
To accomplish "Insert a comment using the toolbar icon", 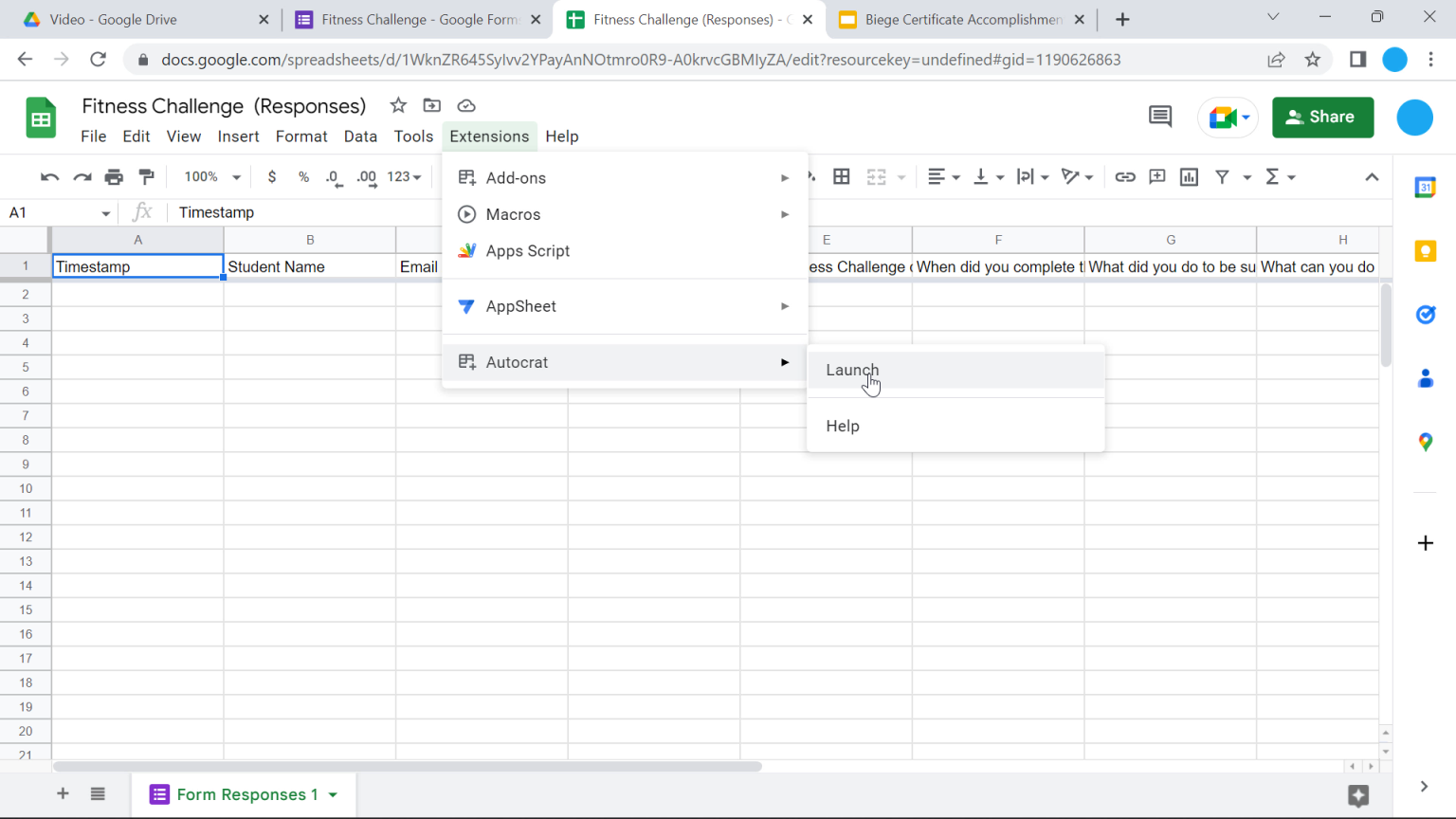I will tap(1156, 176).
